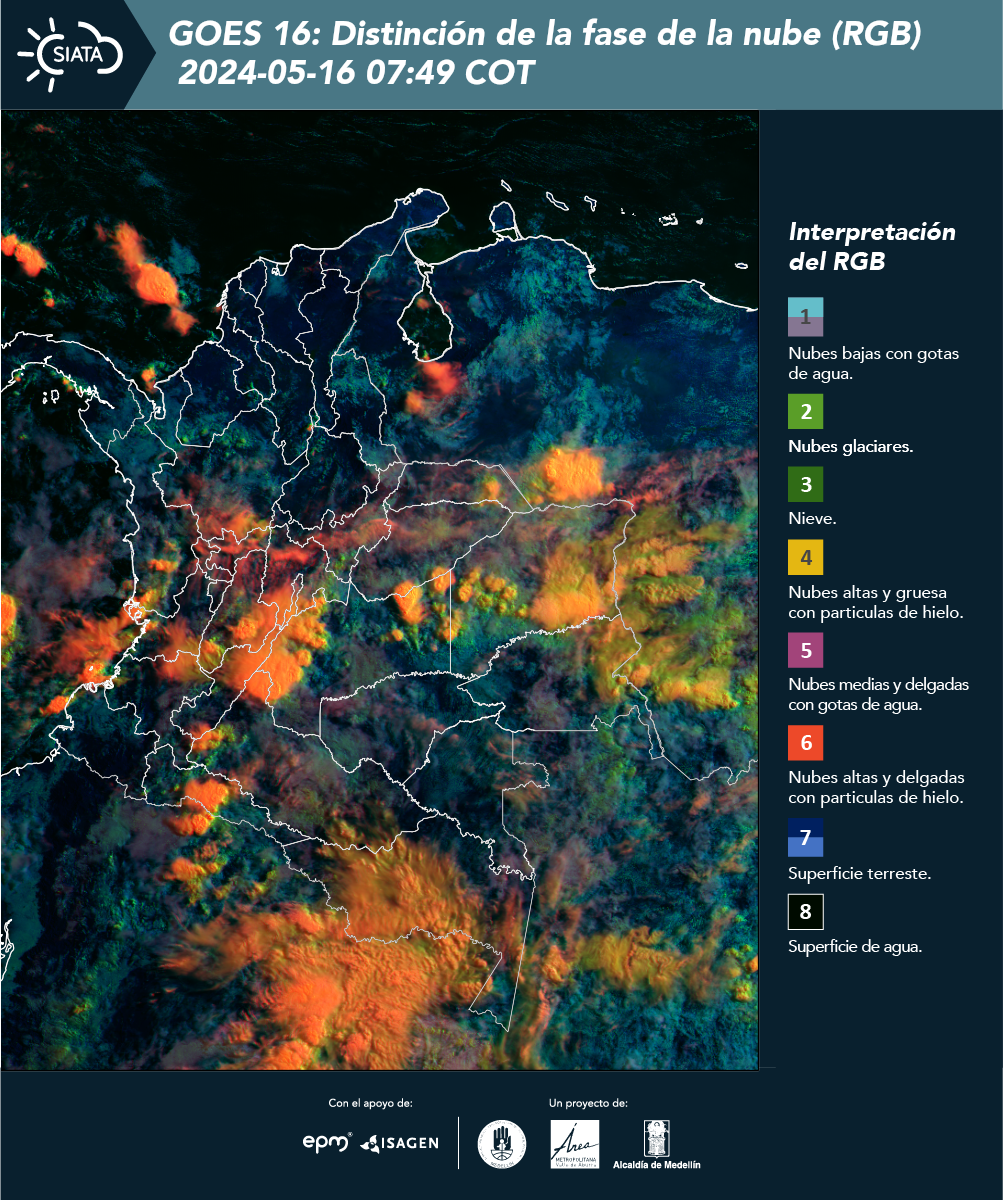
Task: Click 'Nubes altas y gruesa con particulas de hielo.'
Action: 875,602
